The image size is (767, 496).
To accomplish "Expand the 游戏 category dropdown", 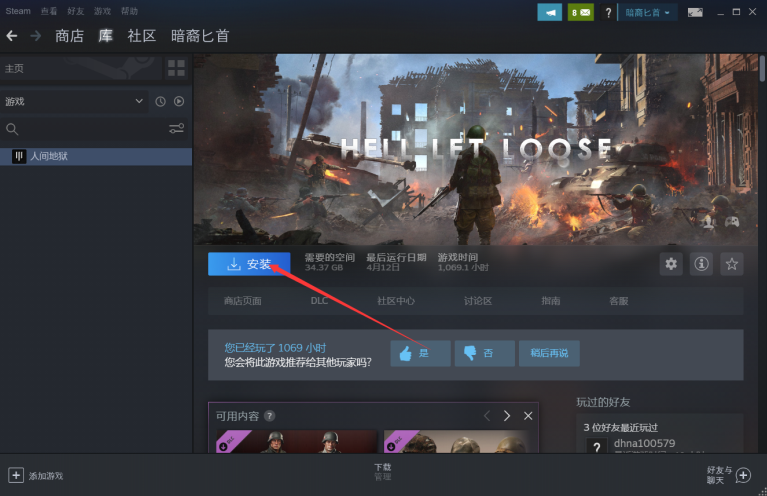I will (x=74, y=101).
